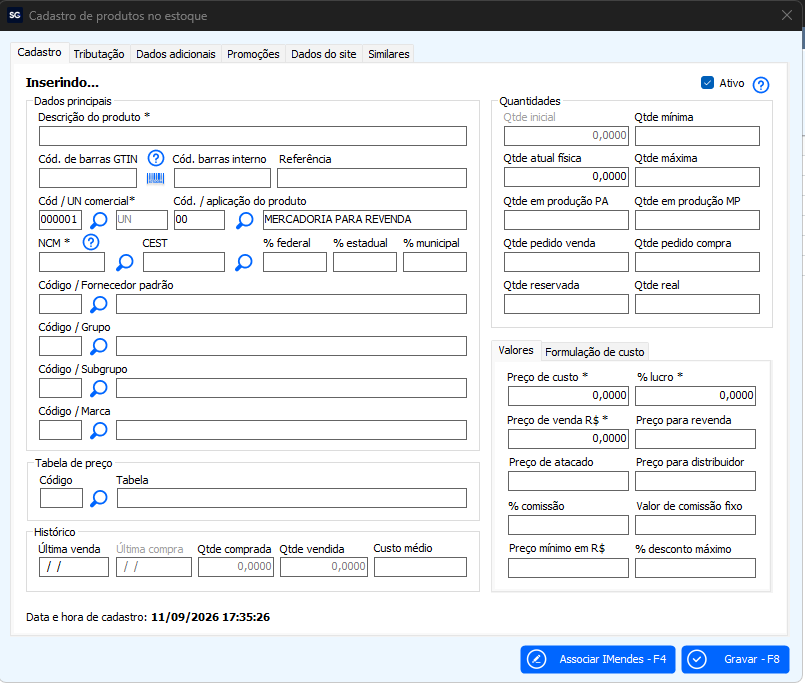Search Marca with magnifier icon
This screenshot has height=683, width=805.
[x=99, y=430]
